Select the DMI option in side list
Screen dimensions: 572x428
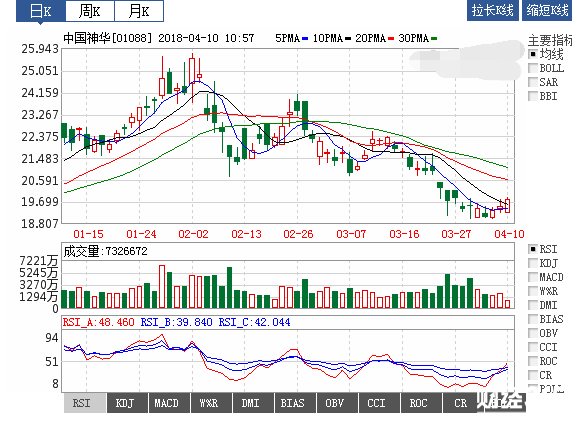(x=533, y=305)
